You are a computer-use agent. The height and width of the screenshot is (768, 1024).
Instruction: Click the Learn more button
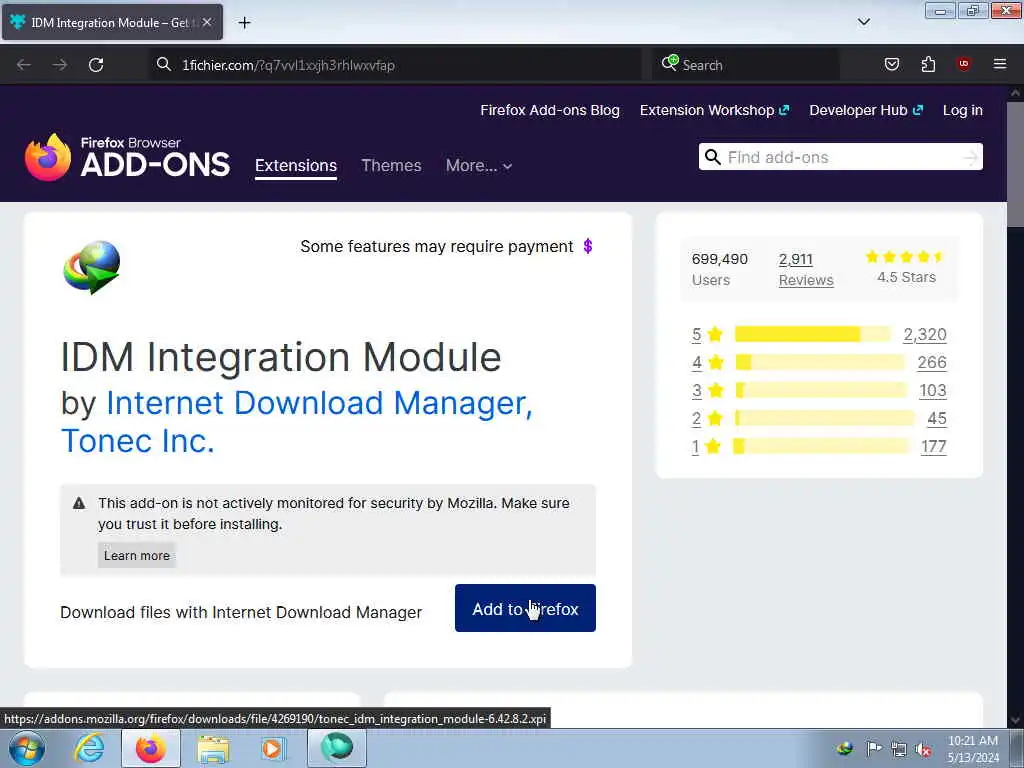coord(137,556)
